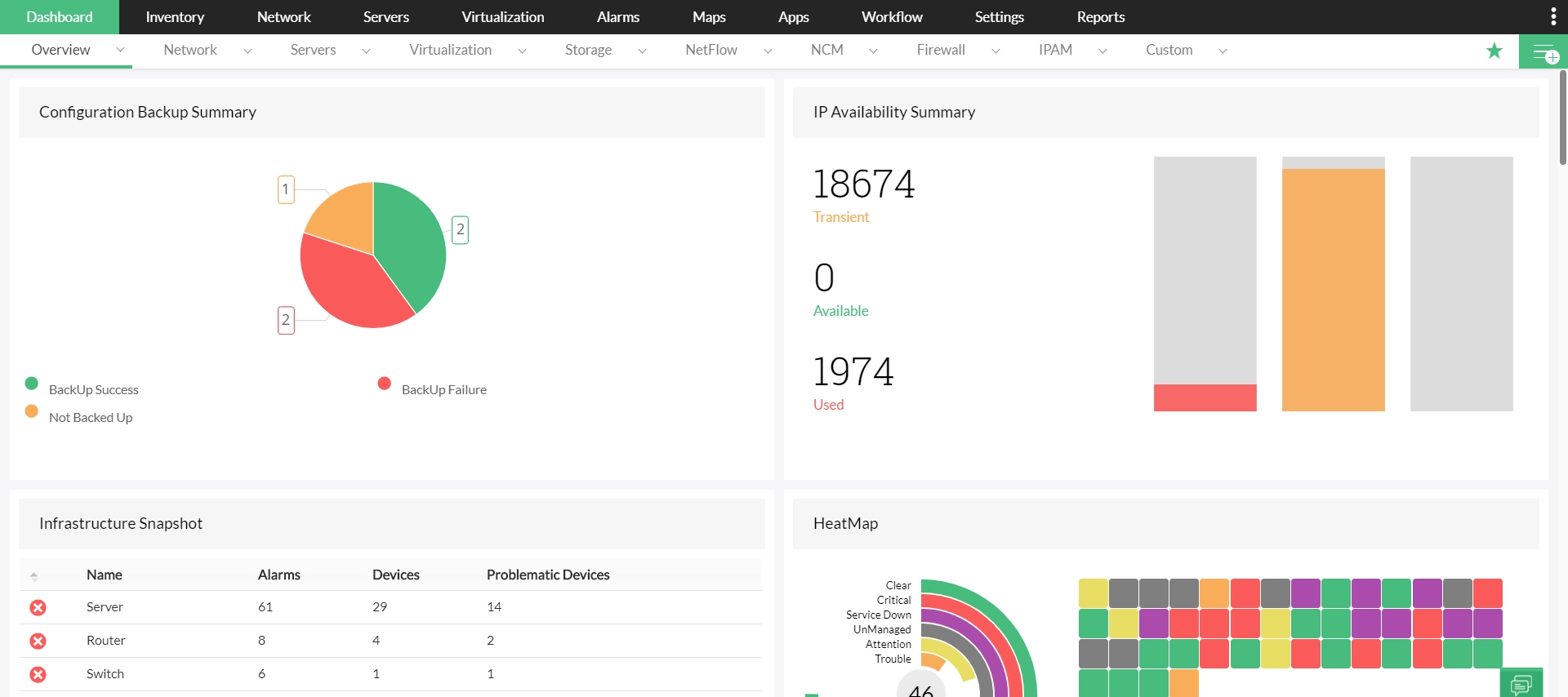Open the add widget icon button
Screen dimensions: 1568x697
pos(1543,51)
